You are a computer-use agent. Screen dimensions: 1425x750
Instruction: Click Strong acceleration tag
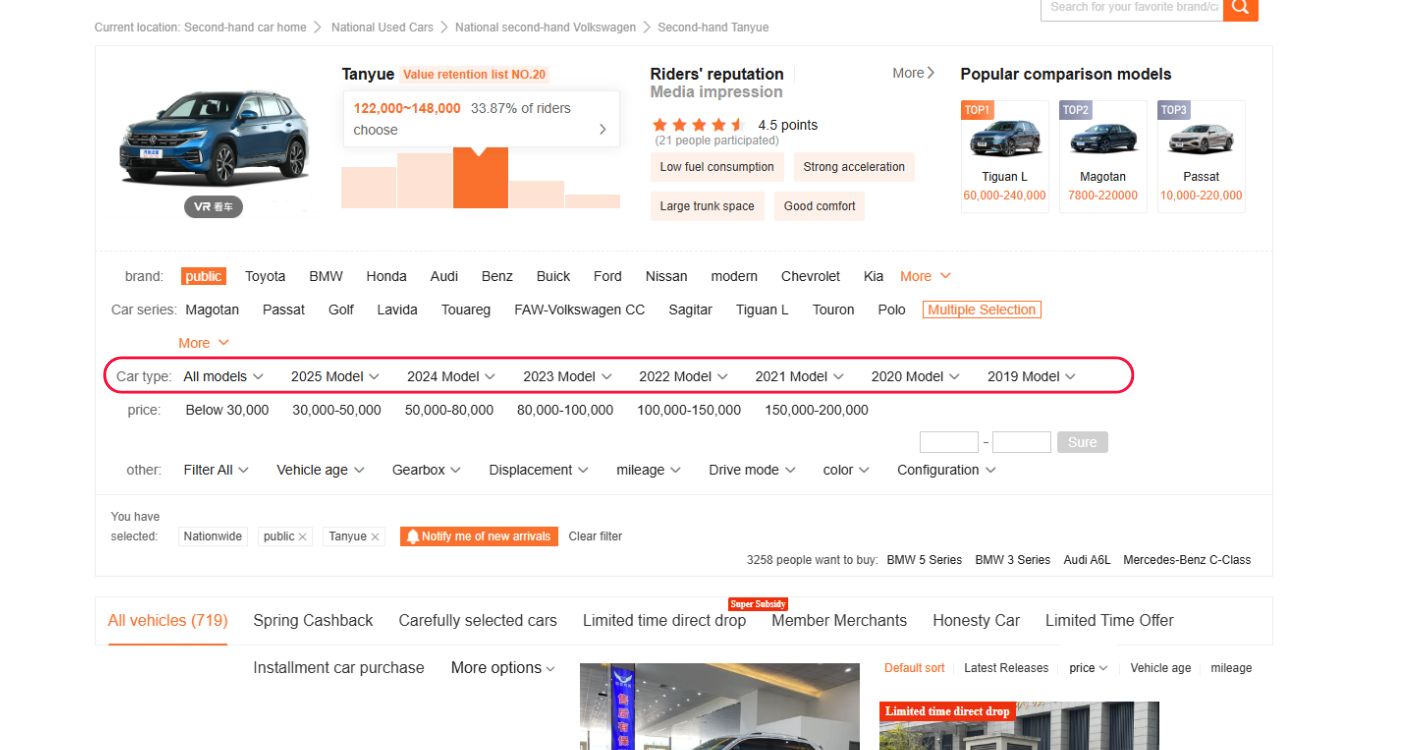854,167
